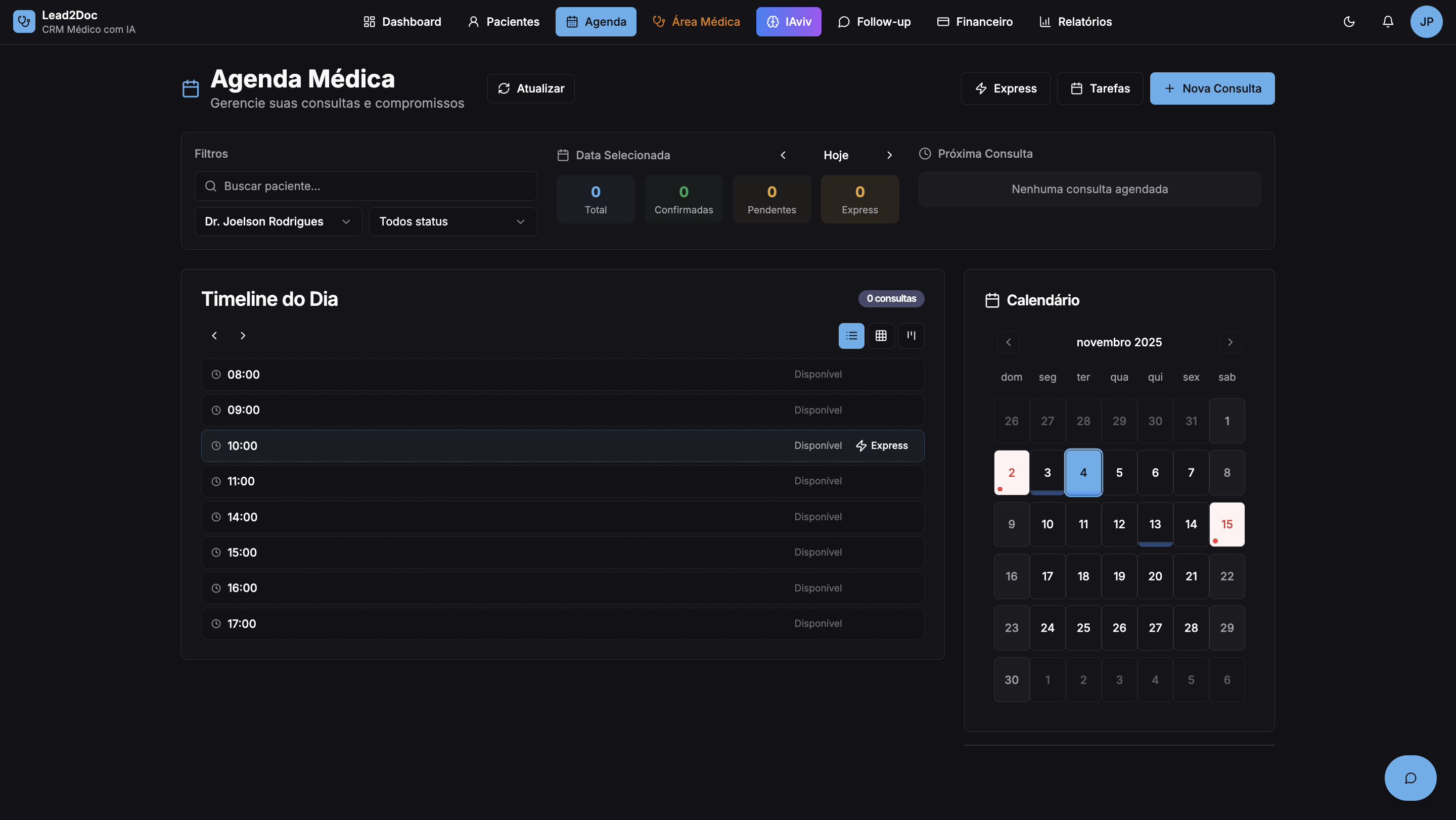Open the Todos status dropdown

[x=452, y=221]
